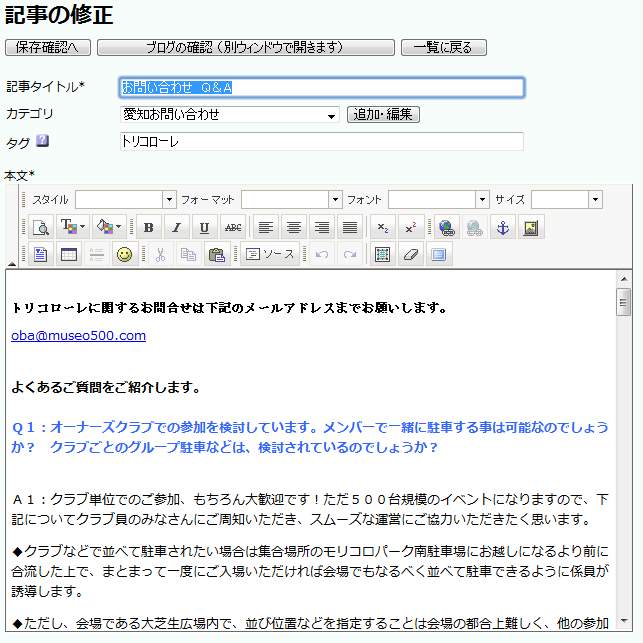Apply superscript formatting
The width and height of the screenshot is (643, 643).
pos(411,227)
